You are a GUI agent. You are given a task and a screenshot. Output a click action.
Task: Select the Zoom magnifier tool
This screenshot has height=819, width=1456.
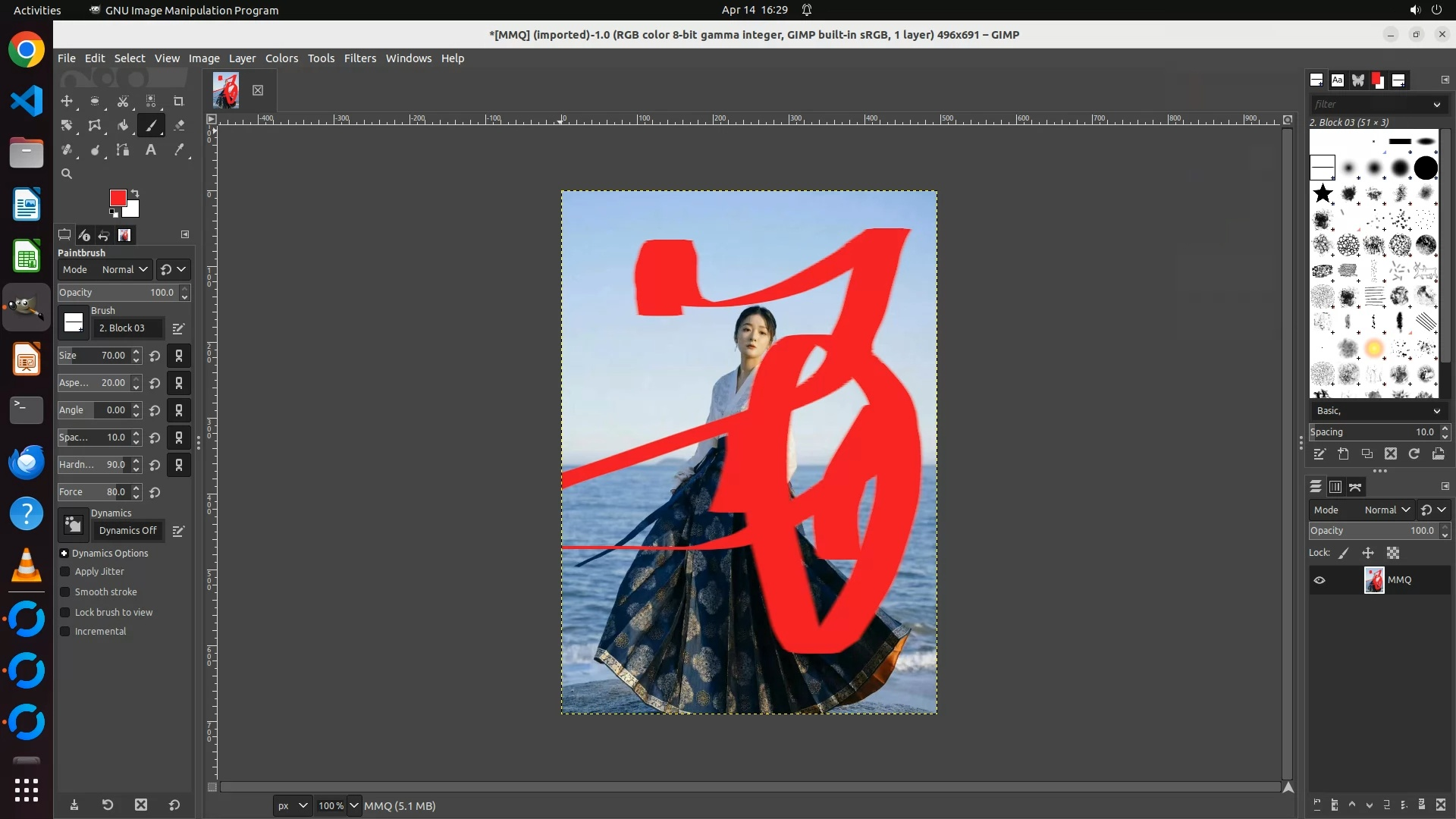click(x=67, y=174)
